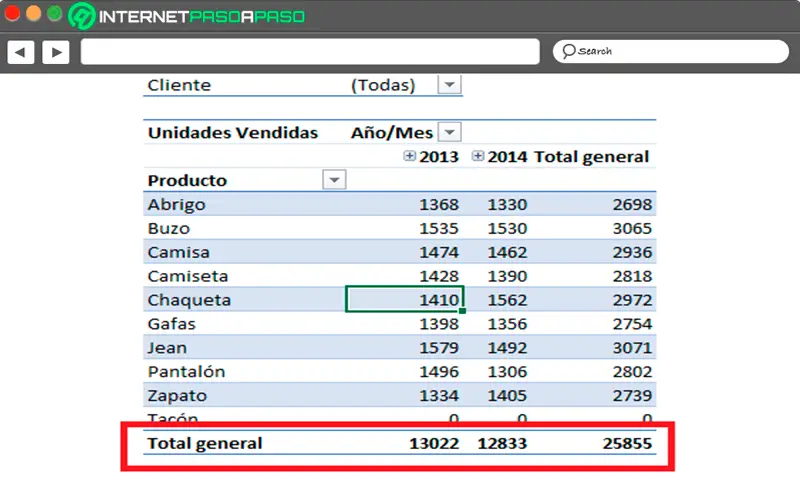The width and height of the screenshot is (800, 500).
Task: Click the selected cell 1410 for Chaqueta
Action: (x=405, y=299)
